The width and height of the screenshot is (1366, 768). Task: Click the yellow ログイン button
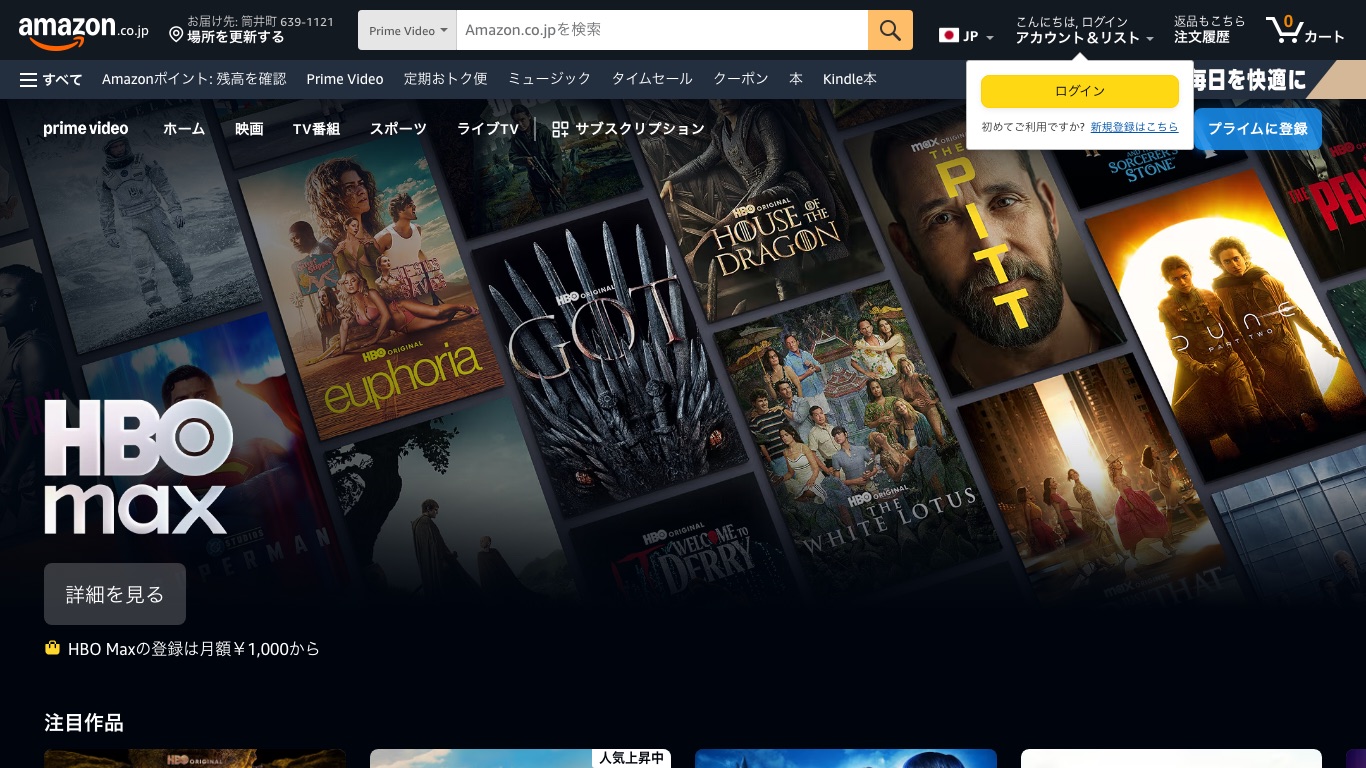pos(1080,91)
